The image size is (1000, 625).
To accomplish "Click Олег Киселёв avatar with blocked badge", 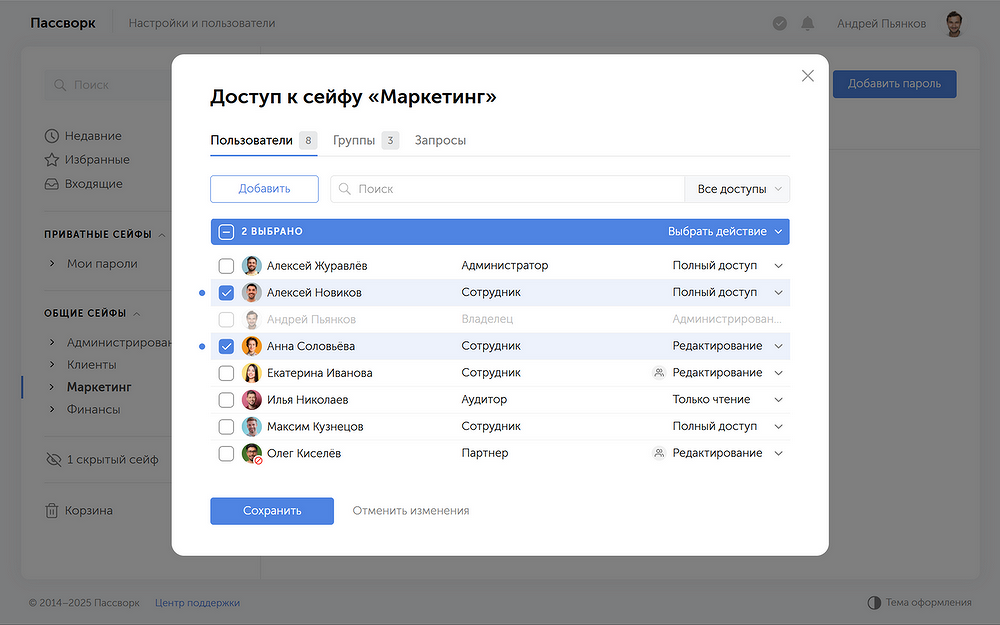I will click(x=252, y=453).
